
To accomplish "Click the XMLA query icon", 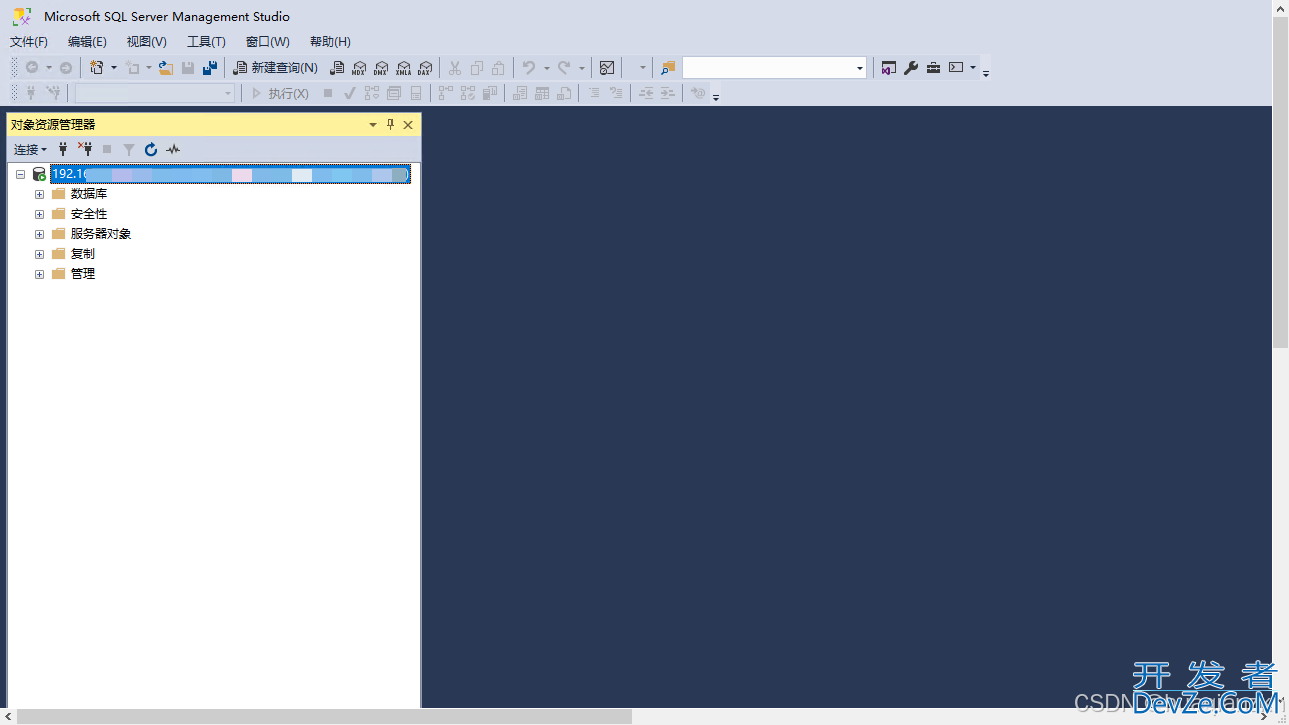I will pyautogui.click(x=403, y=68).
